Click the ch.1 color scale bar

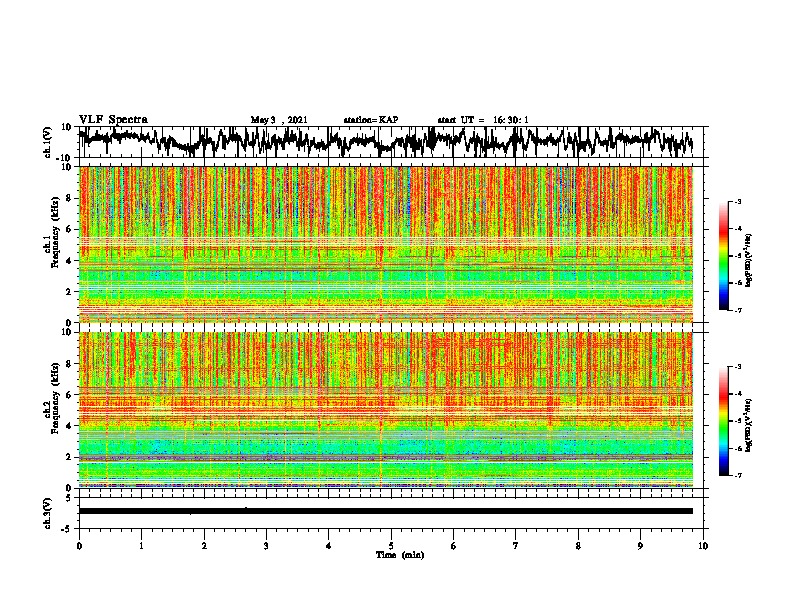tap(723, 256)
